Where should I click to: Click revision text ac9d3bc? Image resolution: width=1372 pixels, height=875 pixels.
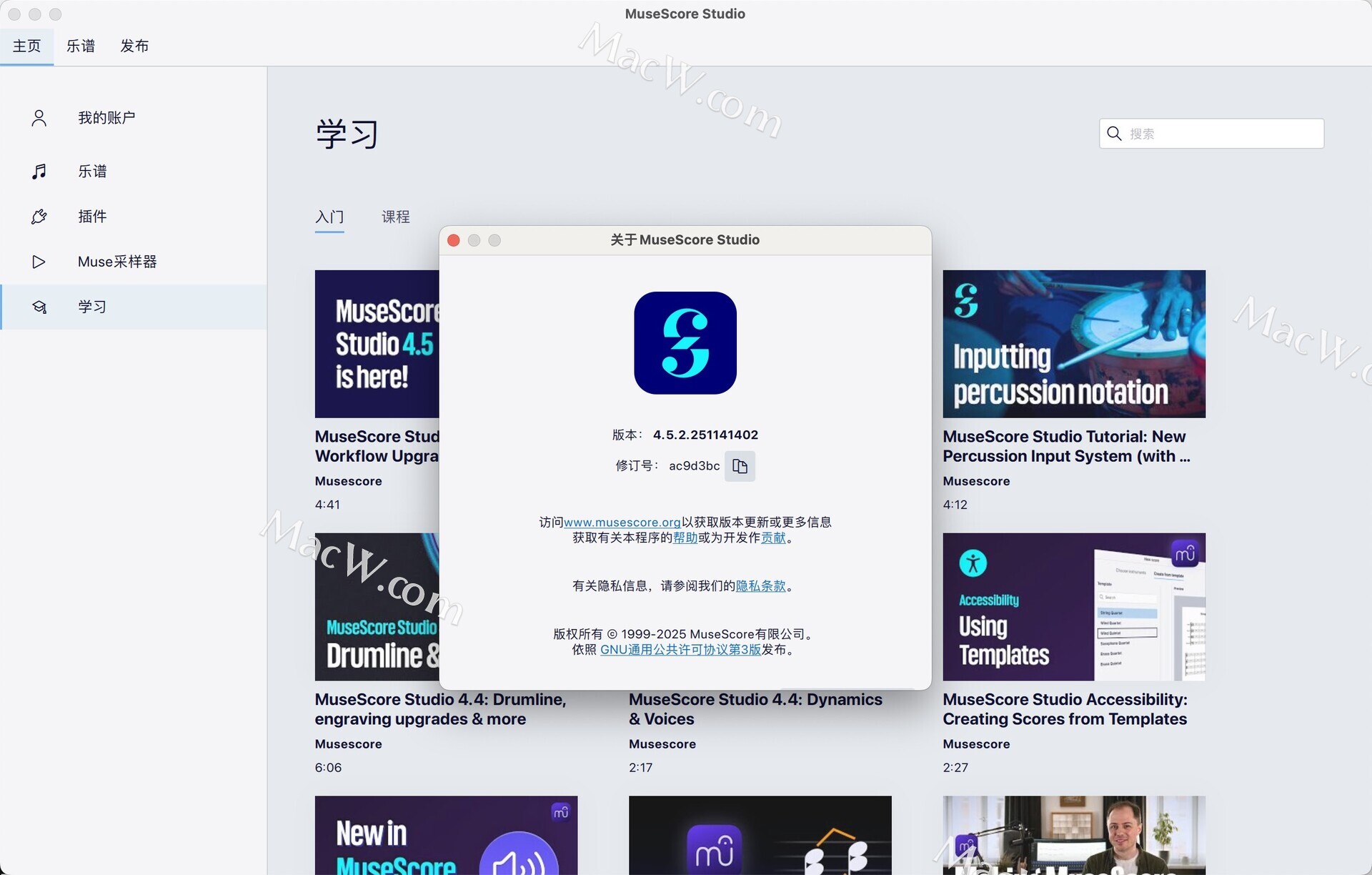(x=694, y=466)
